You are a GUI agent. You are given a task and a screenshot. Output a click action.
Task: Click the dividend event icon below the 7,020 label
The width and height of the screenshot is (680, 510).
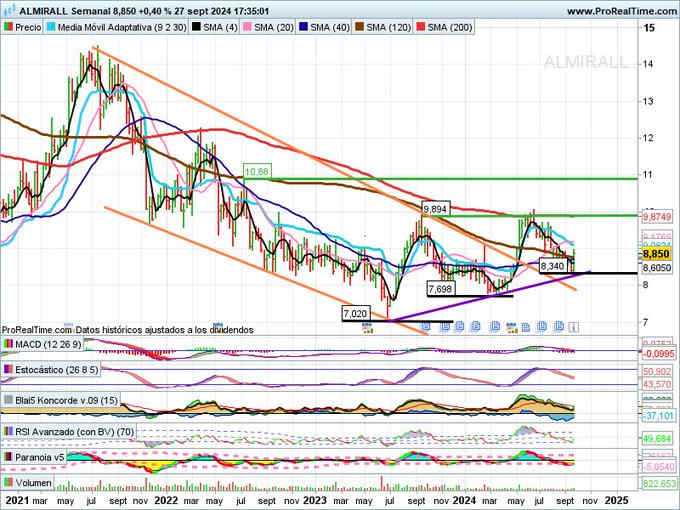click(368, 327)
